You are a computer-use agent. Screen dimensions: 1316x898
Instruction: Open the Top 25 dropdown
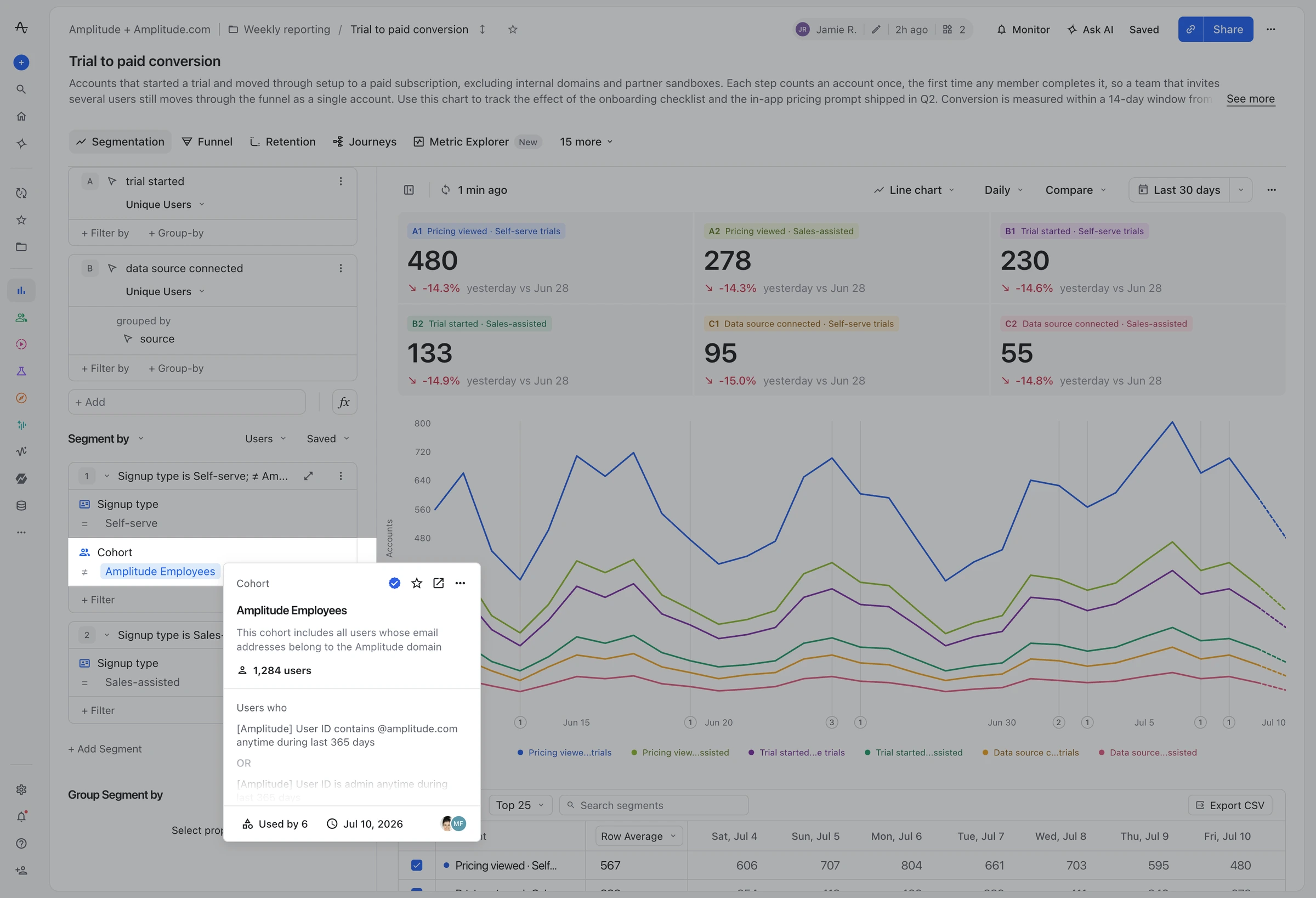(520, 805)
